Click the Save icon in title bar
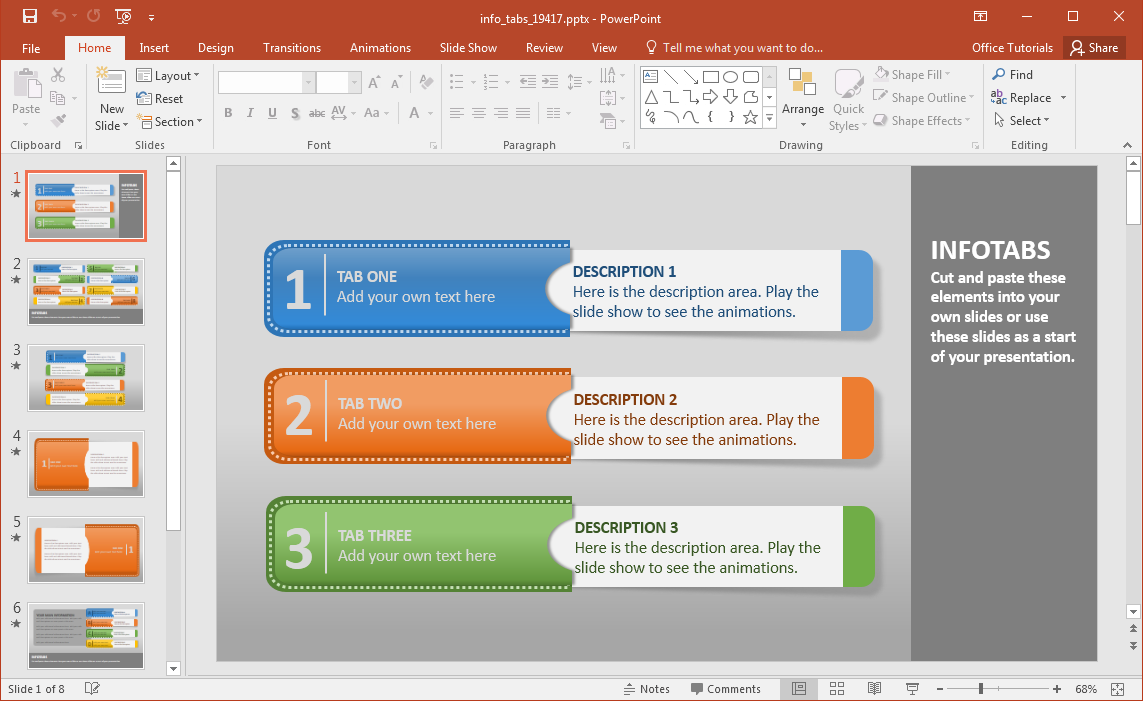The height and width of the screenshot is (701, 1143). click(29, 17)
